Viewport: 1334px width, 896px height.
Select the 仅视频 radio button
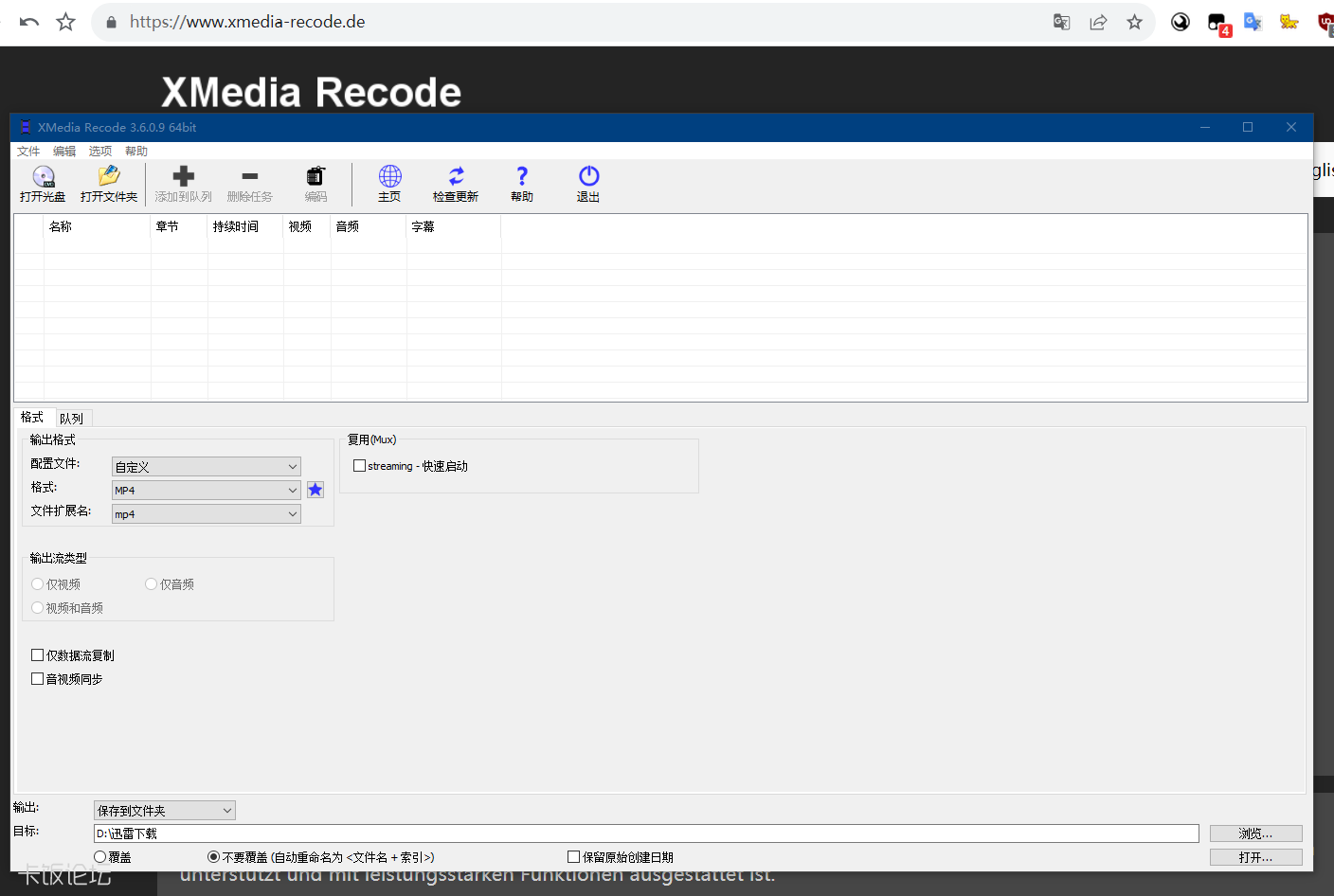[x=38, y=584]
